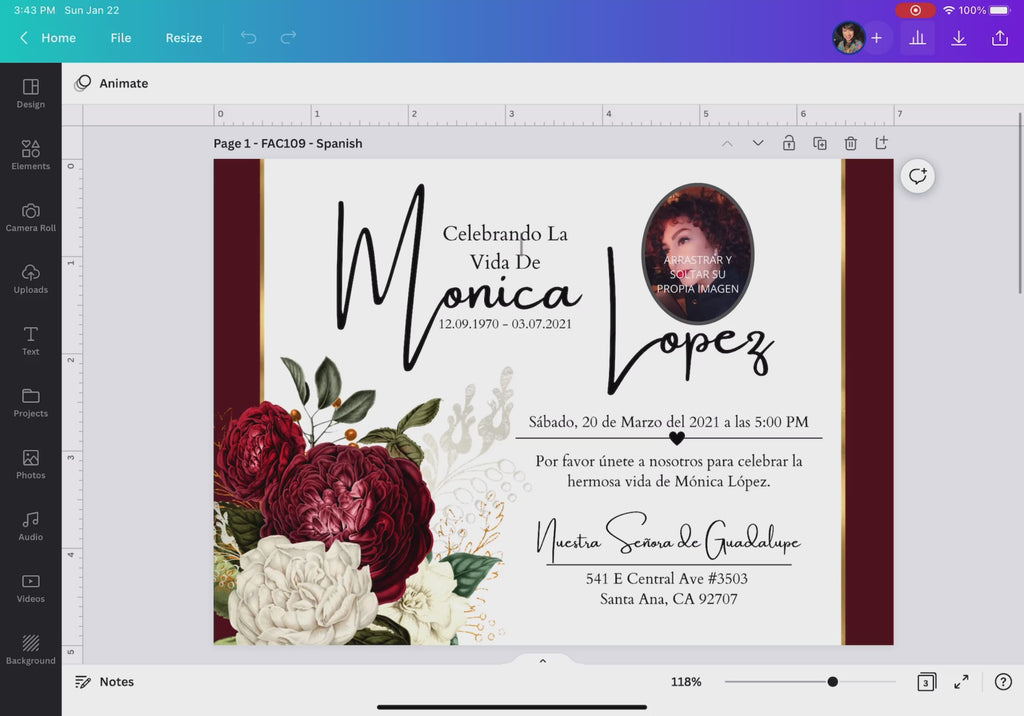Duplicate page 1 icon

pyautogui.click(x=820, y=143)
